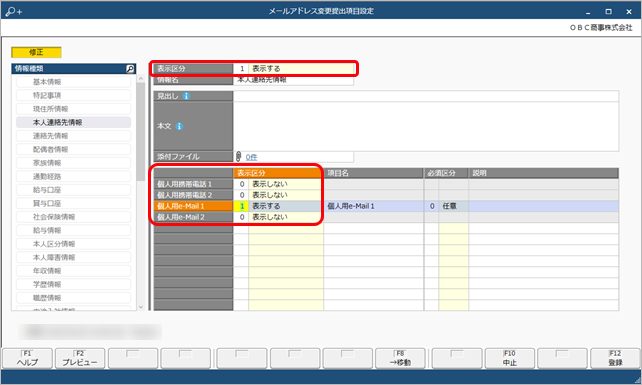The height and width of the screenshot is (385, 642).
Task: Click the F10 中止 button
Action: (510, 359)
